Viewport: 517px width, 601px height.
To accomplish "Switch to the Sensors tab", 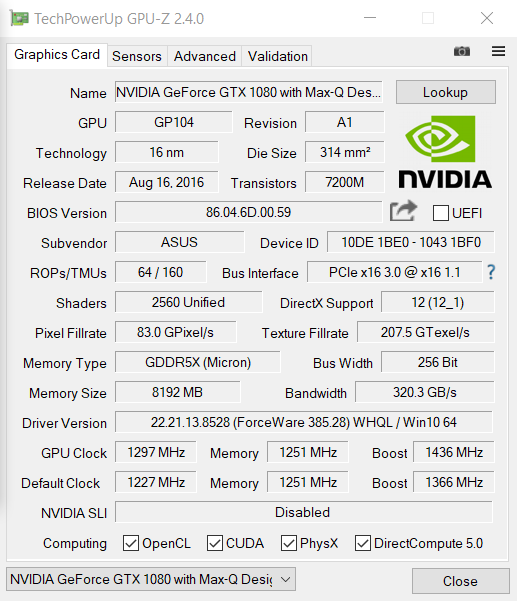I will click(137, 56).
